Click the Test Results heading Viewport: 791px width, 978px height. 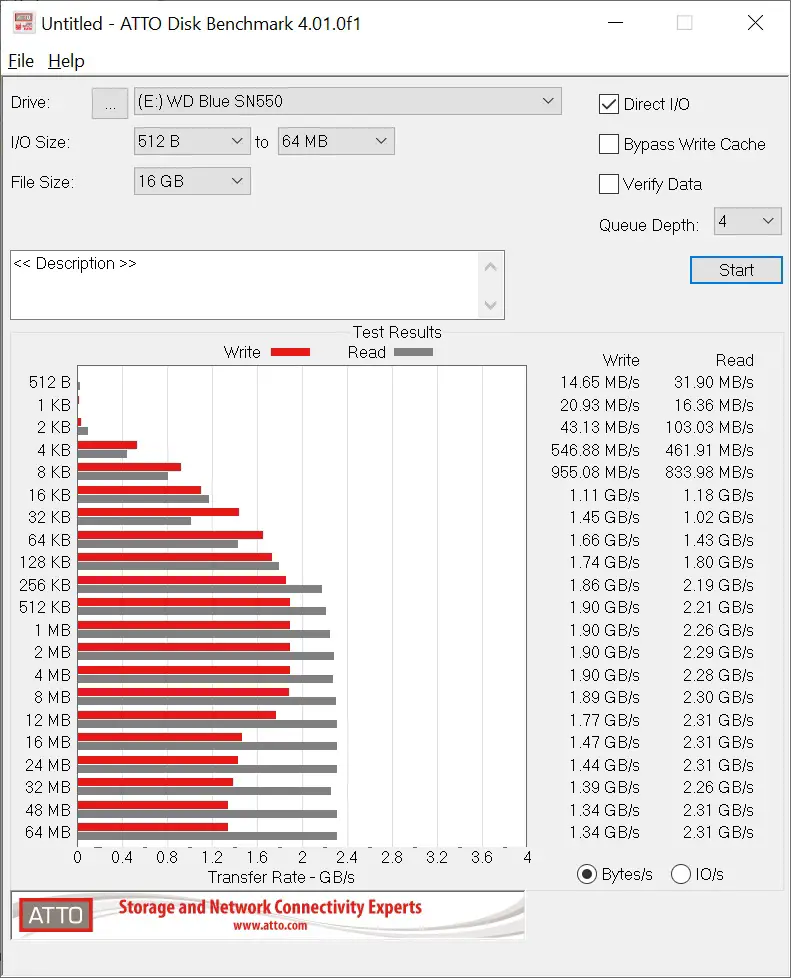[x=397, y=332]
